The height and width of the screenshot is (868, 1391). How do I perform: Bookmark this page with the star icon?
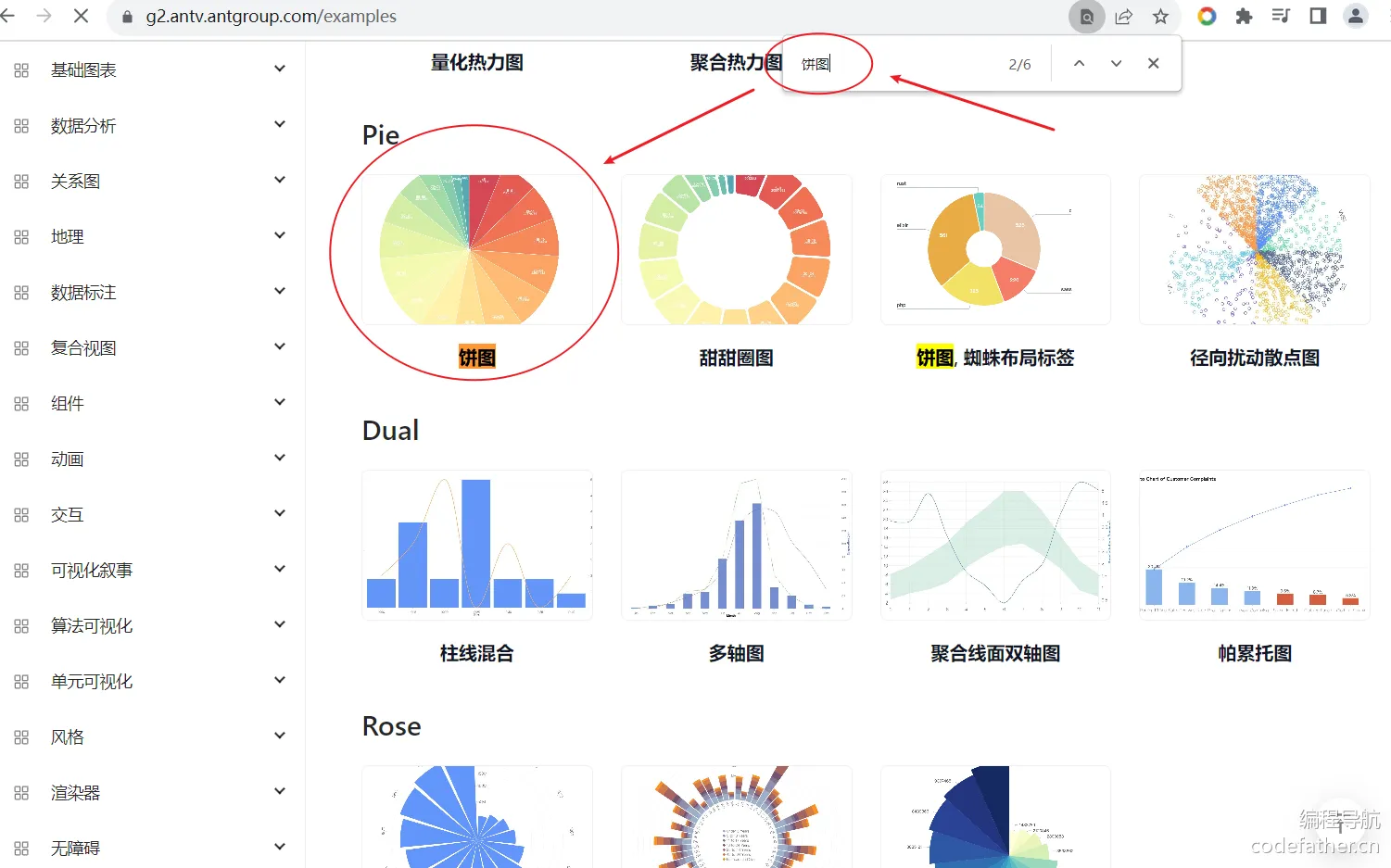[1160, 16]
